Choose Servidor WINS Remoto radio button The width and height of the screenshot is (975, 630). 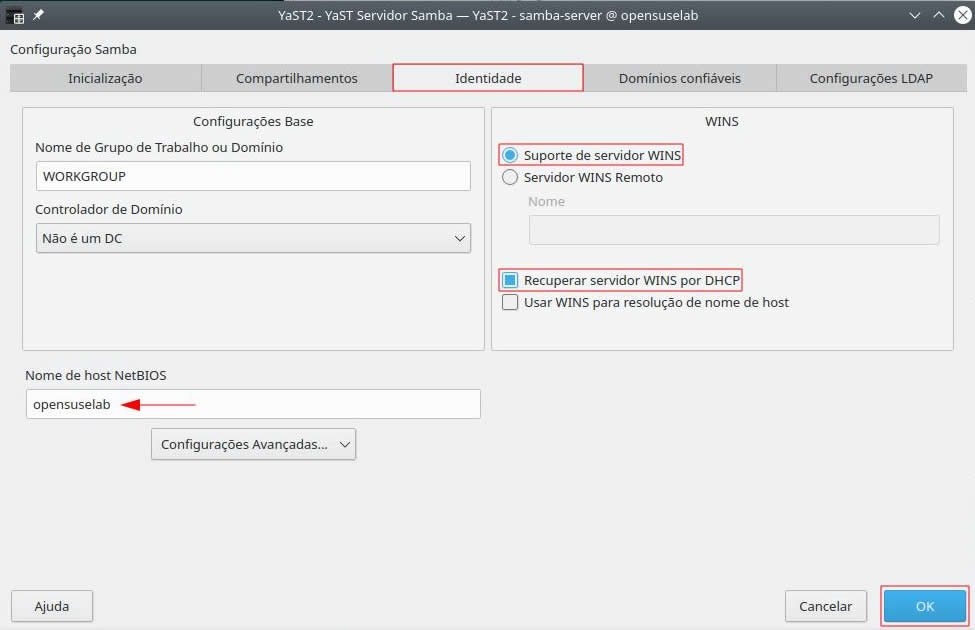[x=511, y=178]
